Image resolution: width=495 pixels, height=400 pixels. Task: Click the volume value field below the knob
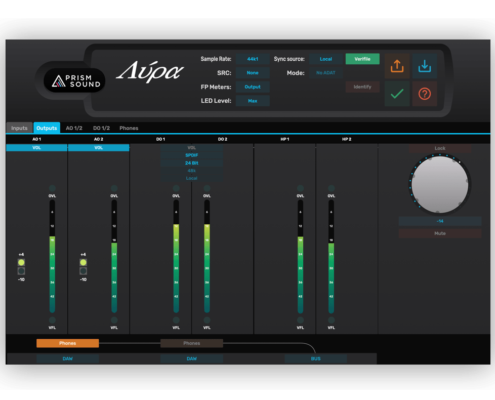[x=440, y=221]
